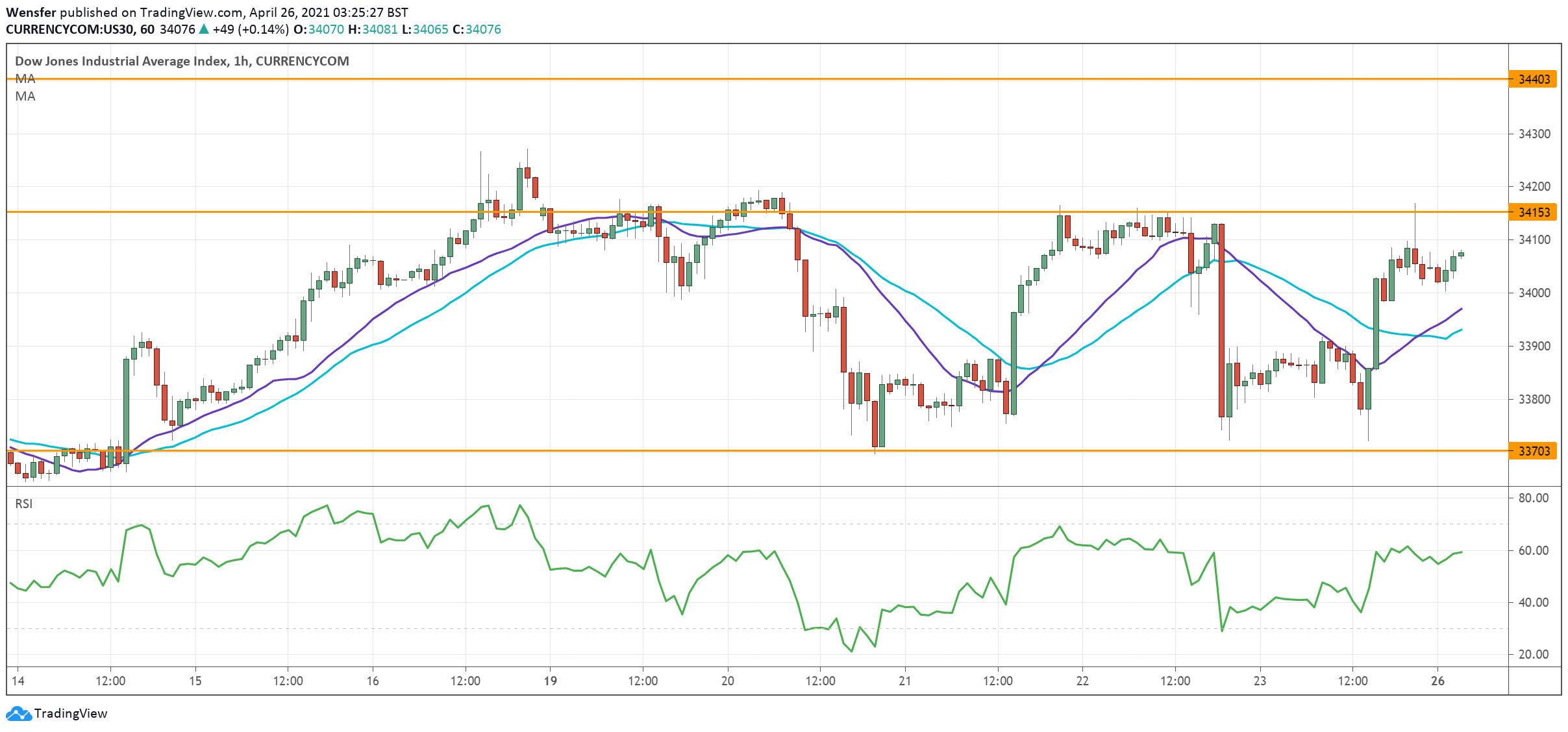Click the date label 14 on time axis
This screenshot has width=1568, height=732.
click(x=18, y=681)
